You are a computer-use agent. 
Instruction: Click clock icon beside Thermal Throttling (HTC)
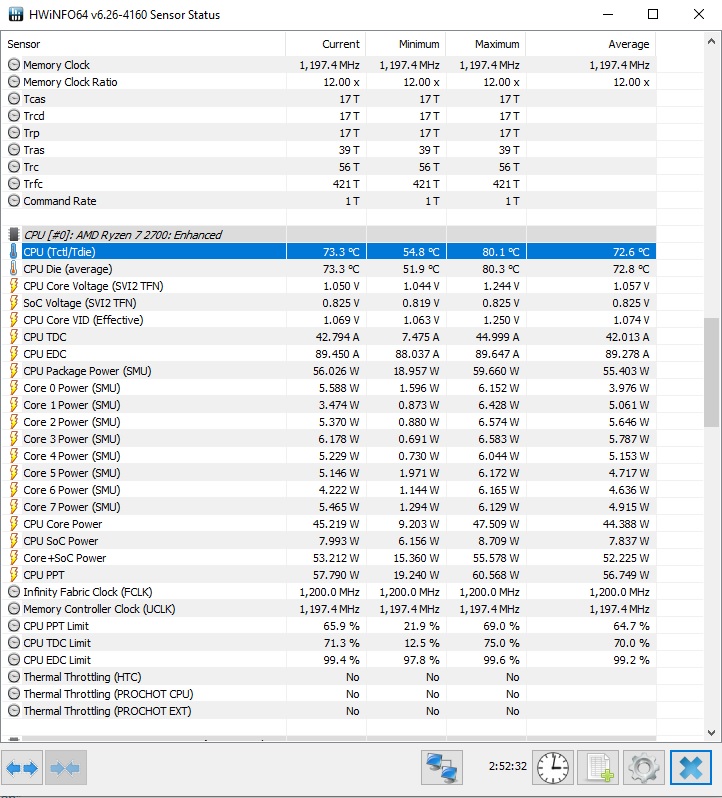pyautogui.click(x=14, y=677)
